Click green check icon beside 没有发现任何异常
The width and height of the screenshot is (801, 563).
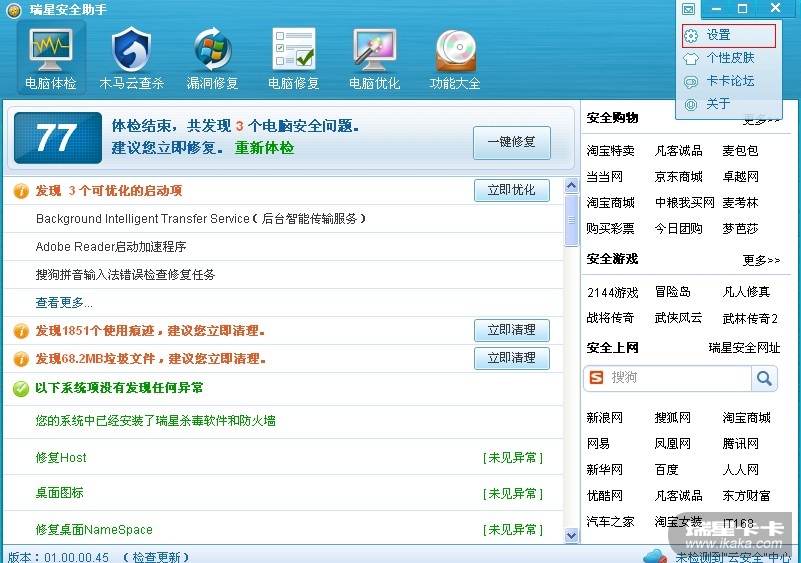point(21,388)
